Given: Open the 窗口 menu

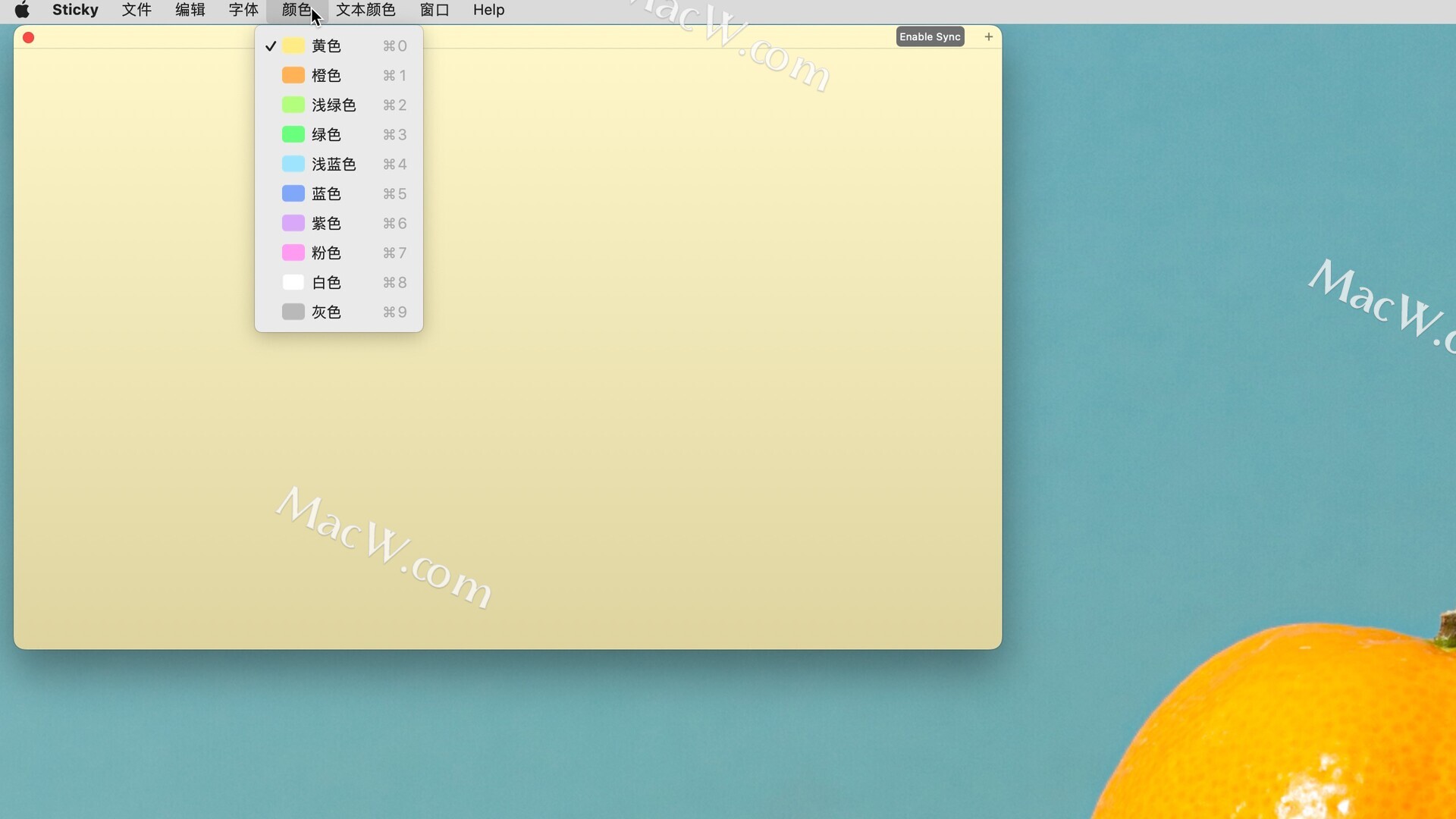Looking at the screenshot, I should [x=435, y=10].
